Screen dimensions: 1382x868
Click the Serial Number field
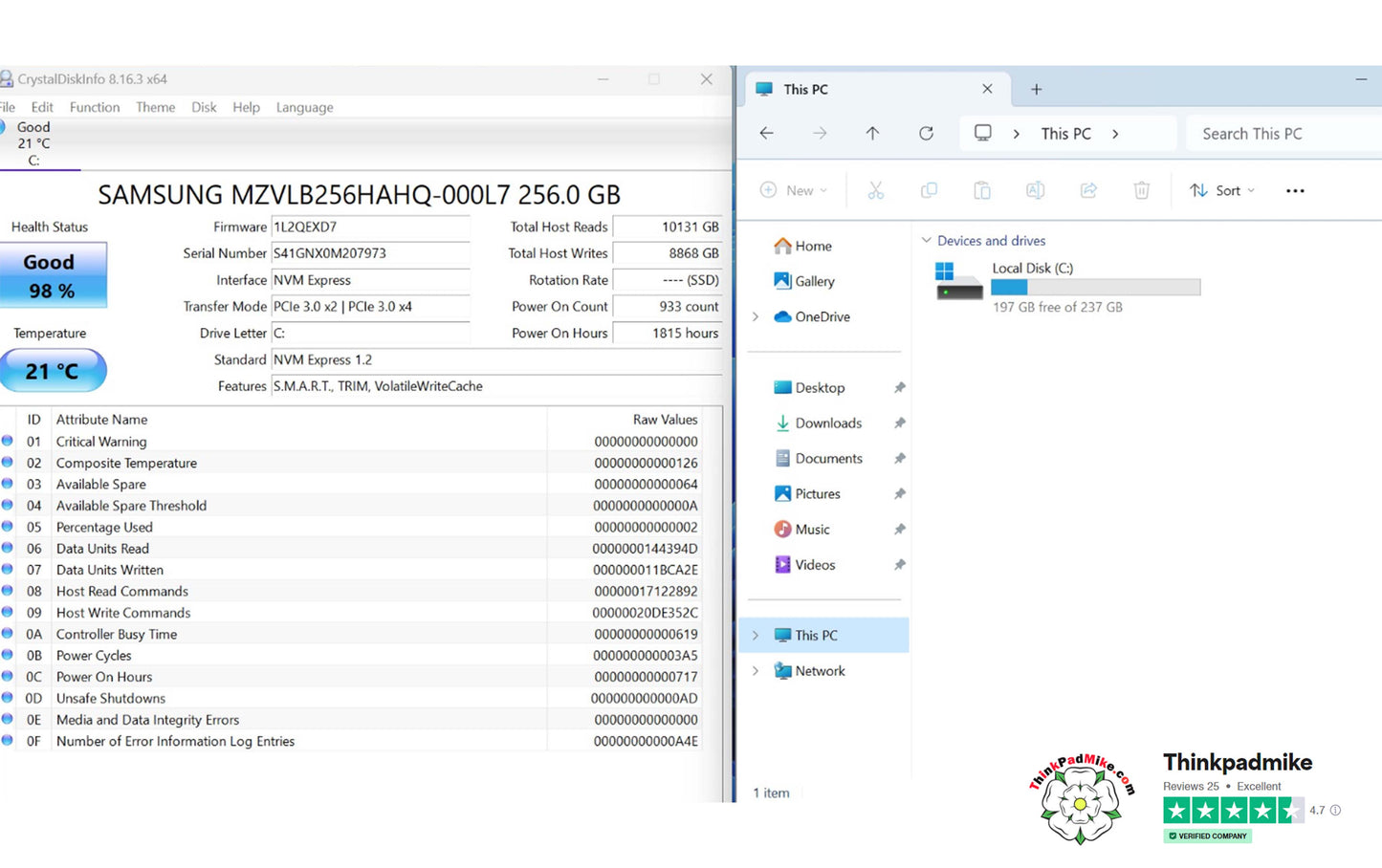[370, 253]
